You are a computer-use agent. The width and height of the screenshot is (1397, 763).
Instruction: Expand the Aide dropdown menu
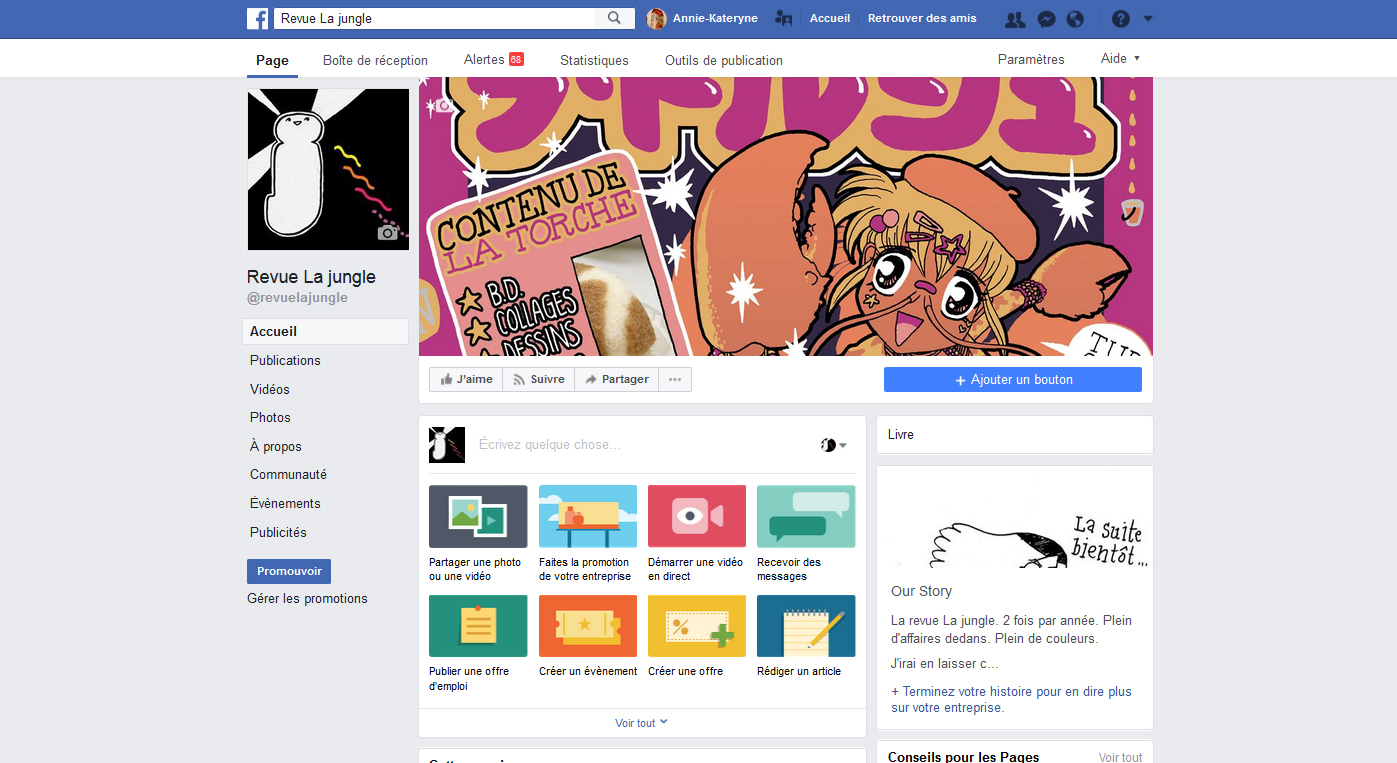1120,59
